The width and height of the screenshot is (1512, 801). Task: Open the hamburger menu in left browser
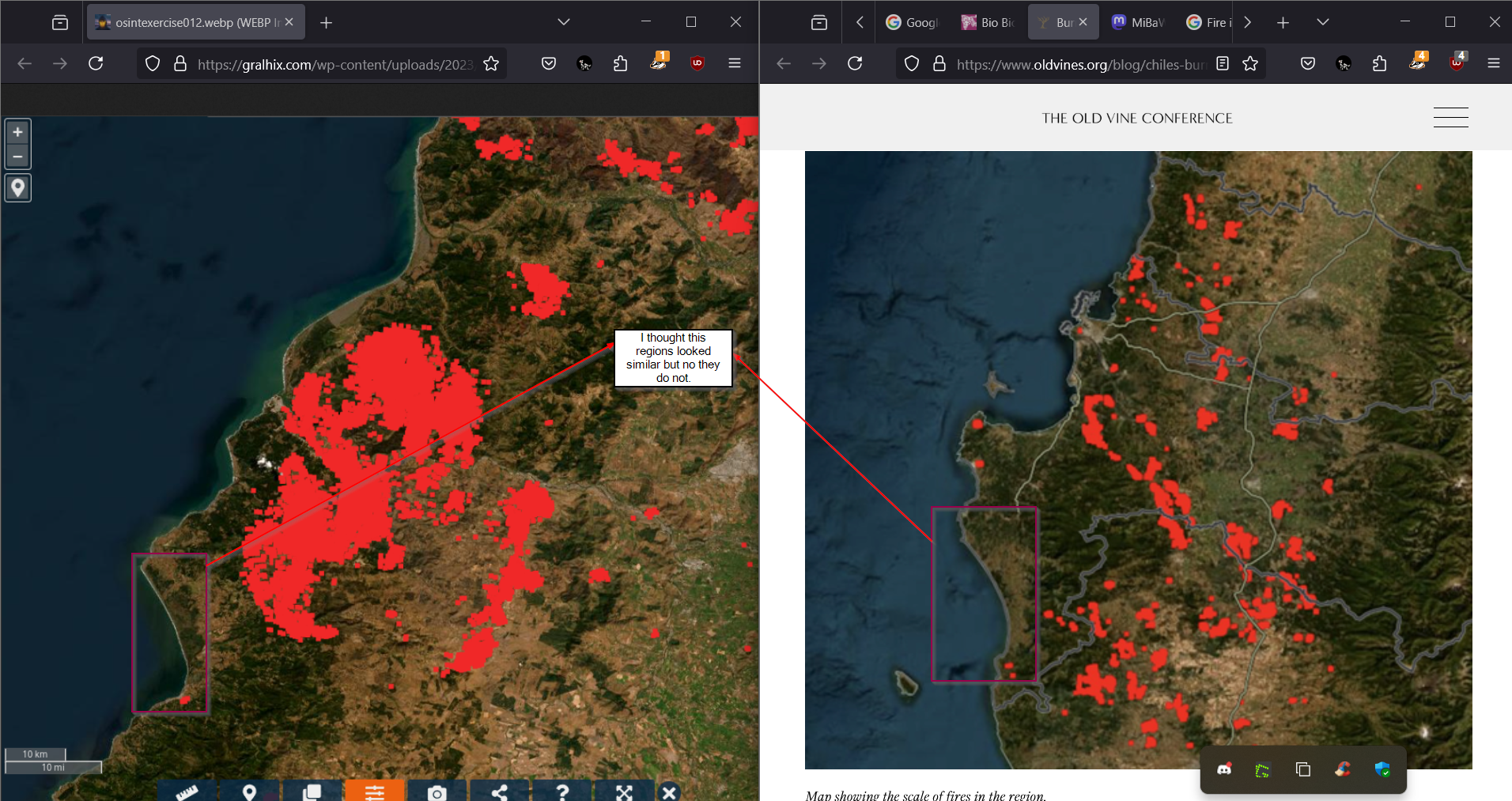735,63
